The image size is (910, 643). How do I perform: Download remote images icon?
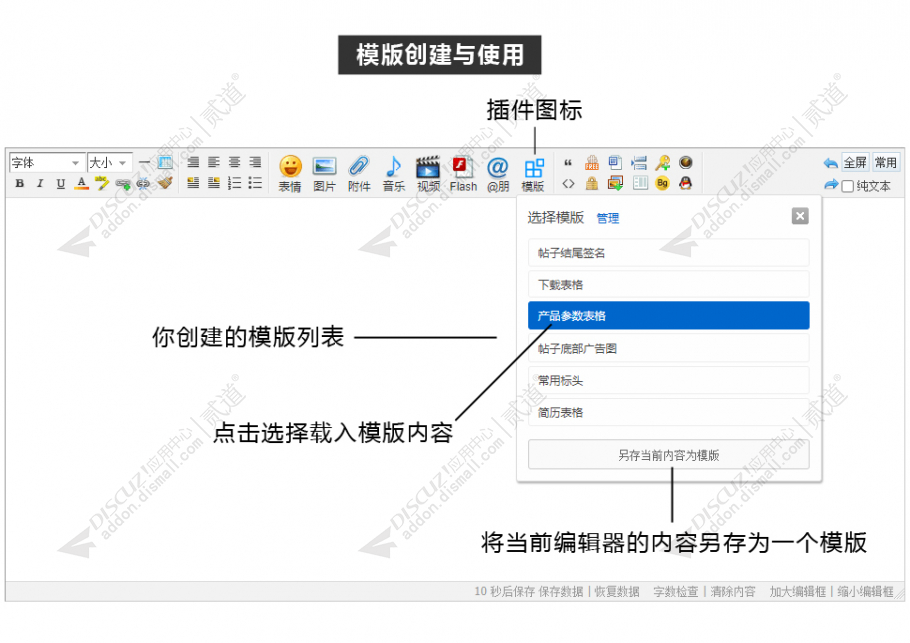click(x=615, y=183)
